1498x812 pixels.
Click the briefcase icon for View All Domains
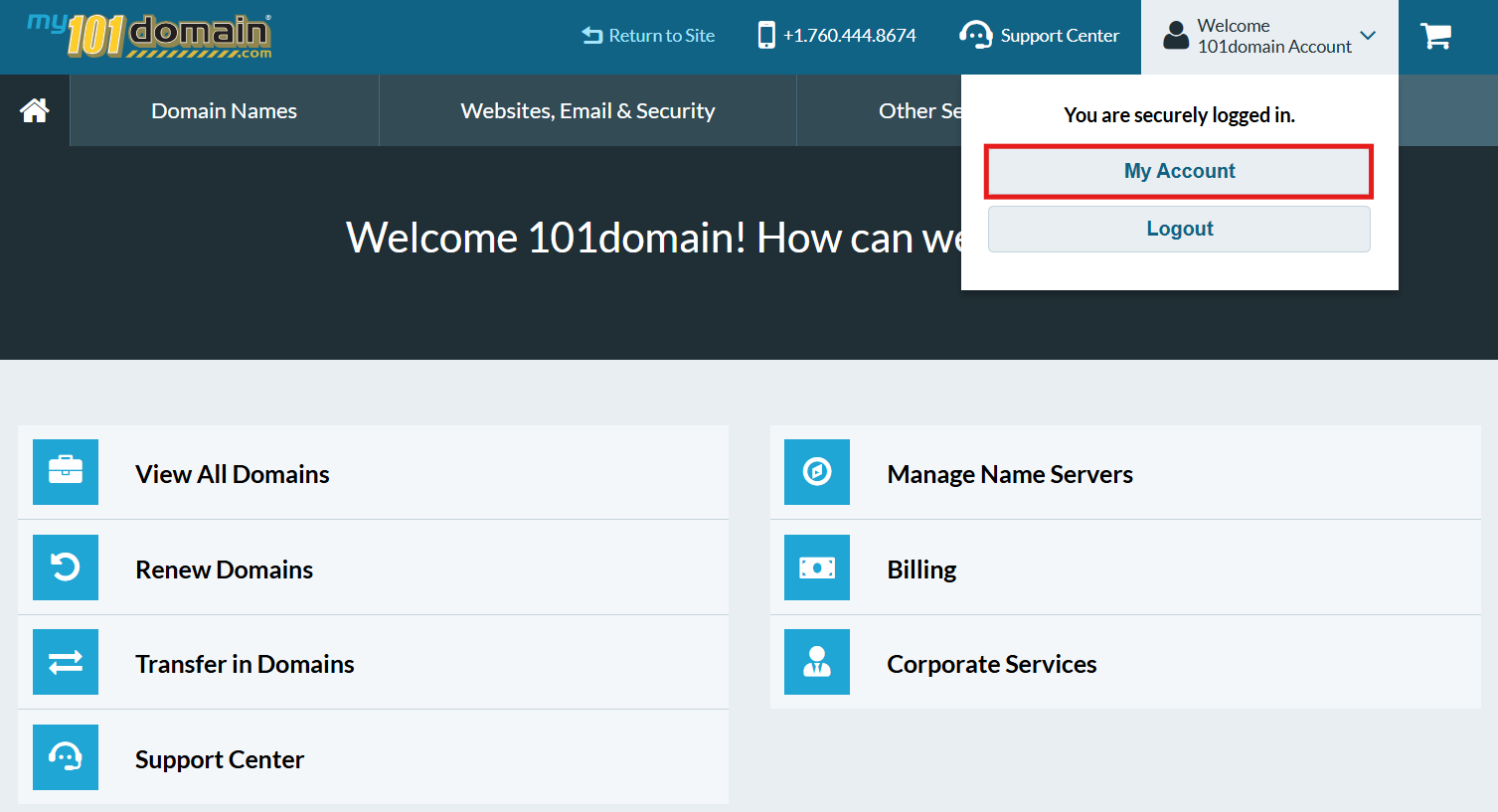[x=66, y=472]
